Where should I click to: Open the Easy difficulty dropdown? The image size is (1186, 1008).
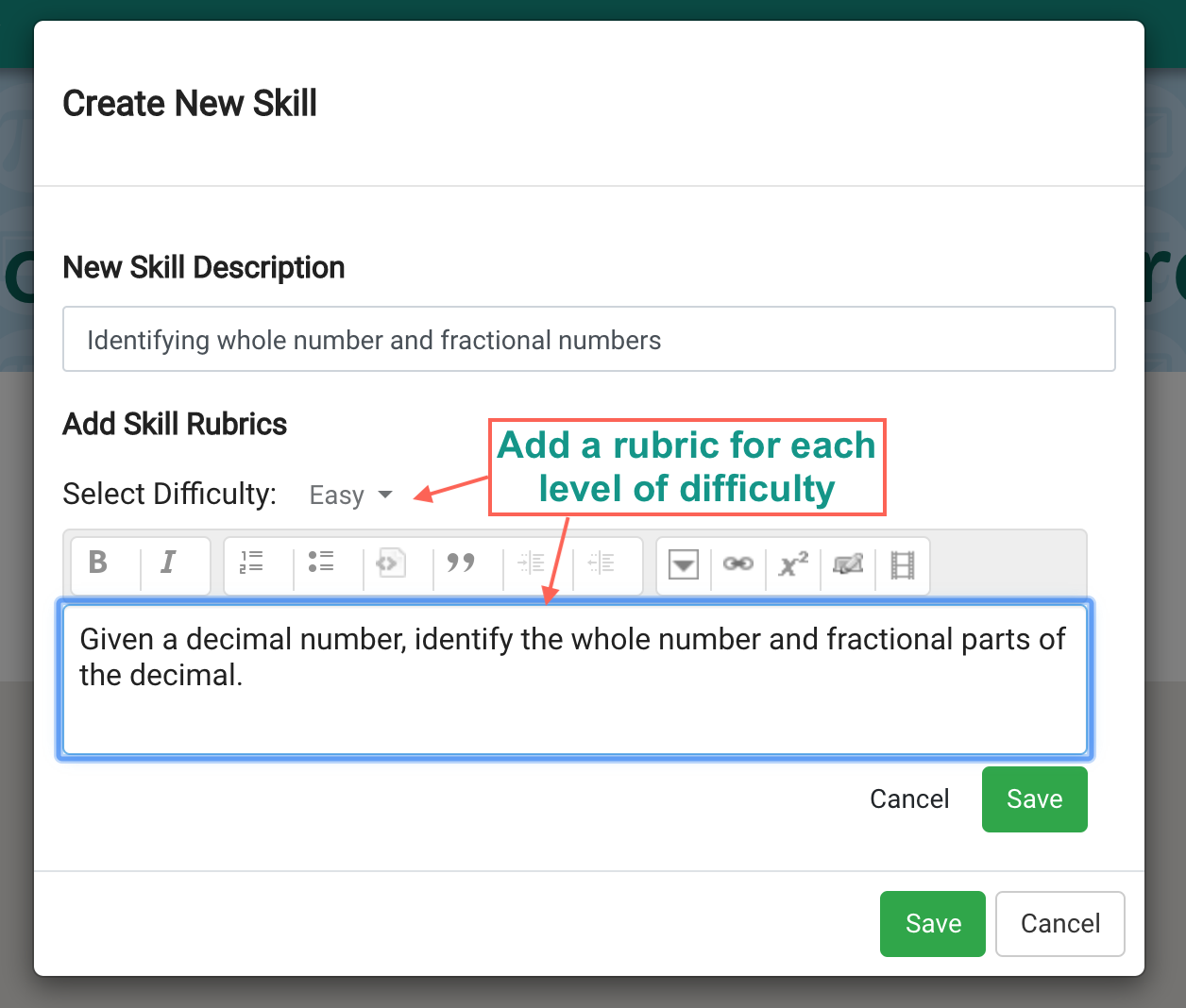click(350, 495)
